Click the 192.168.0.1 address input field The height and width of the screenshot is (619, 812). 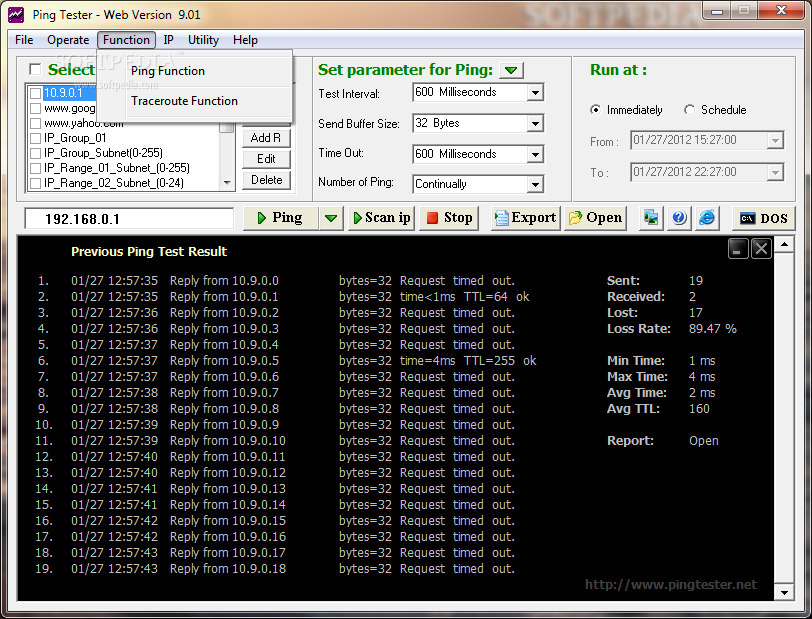tap(129, 219)
